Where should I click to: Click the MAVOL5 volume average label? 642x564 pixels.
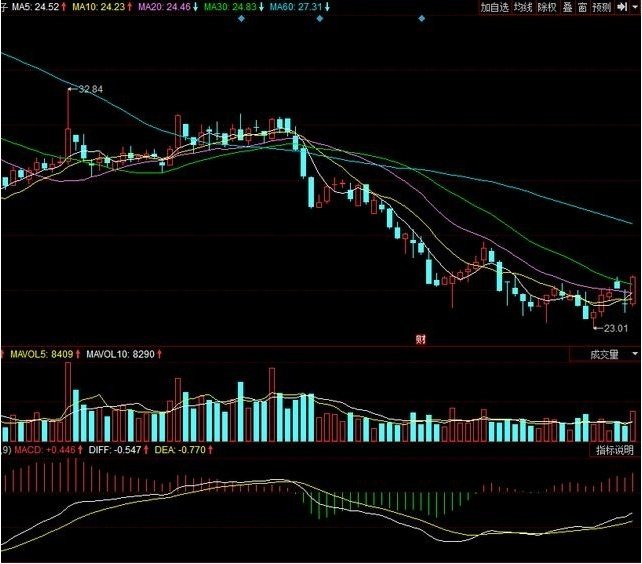pos(38,354)
